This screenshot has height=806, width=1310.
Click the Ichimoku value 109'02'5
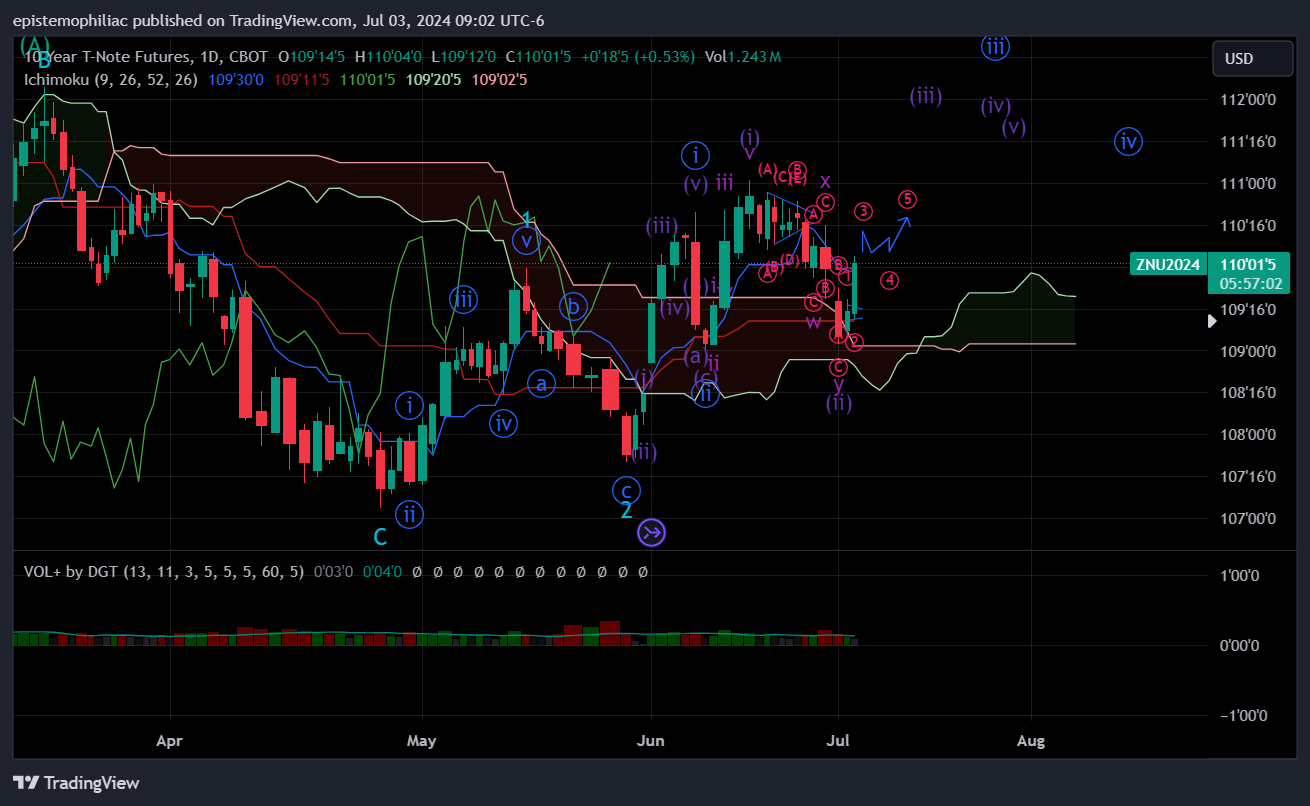pyautogui.click(x=500, y=79)
